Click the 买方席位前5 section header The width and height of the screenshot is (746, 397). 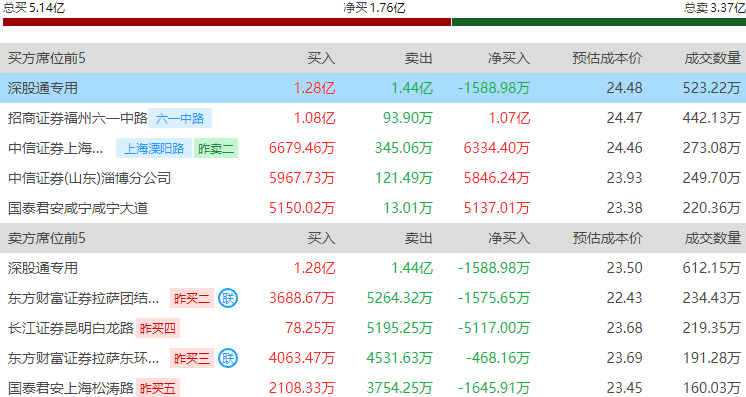(47, 58)
